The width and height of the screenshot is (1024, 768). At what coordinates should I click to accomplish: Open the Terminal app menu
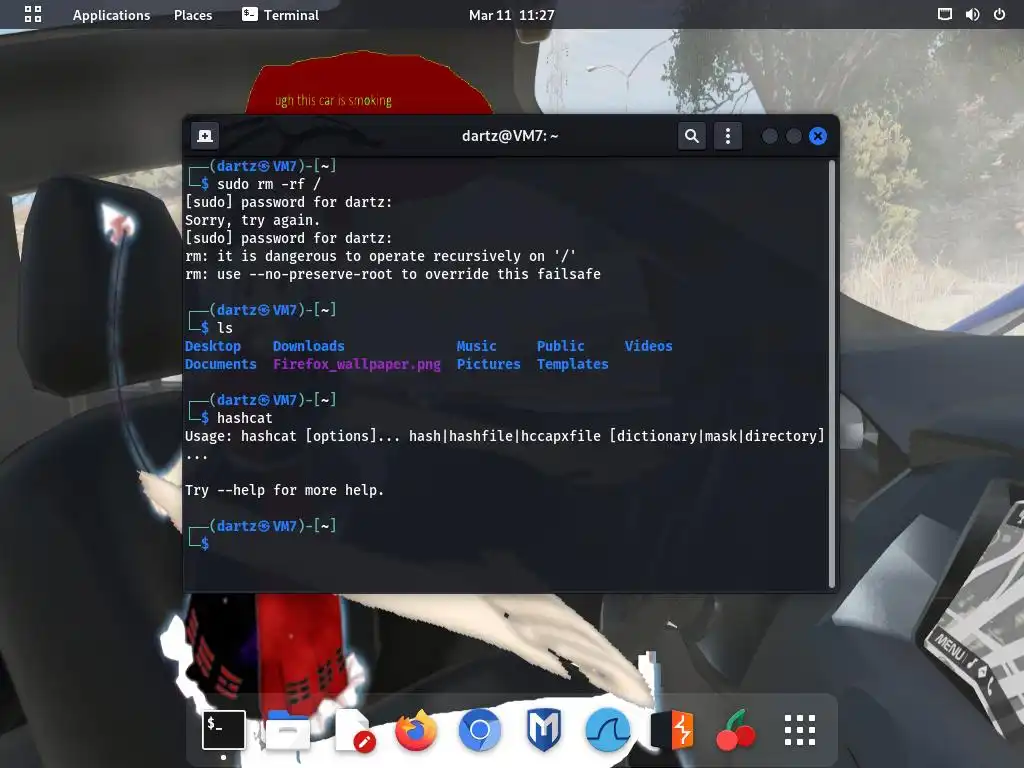point(280,15)
